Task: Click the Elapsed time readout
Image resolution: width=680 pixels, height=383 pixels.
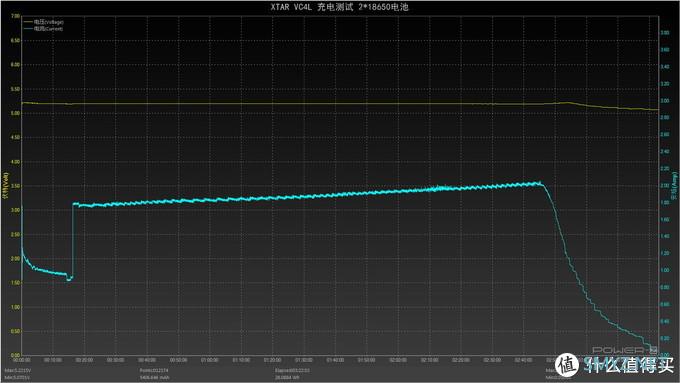Action: (292, 370)
